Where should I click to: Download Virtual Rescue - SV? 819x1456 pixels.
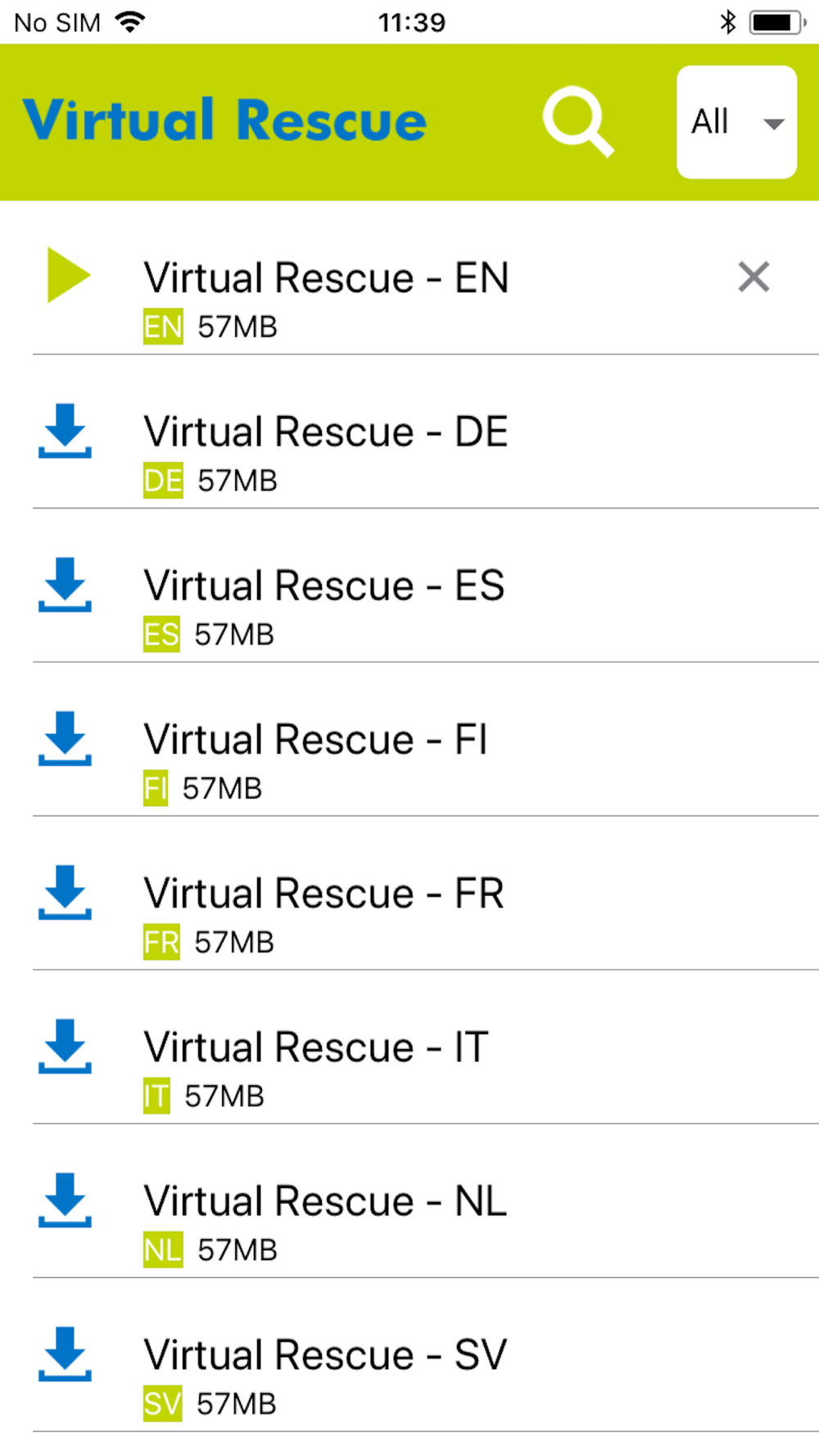click(65, 1354)
